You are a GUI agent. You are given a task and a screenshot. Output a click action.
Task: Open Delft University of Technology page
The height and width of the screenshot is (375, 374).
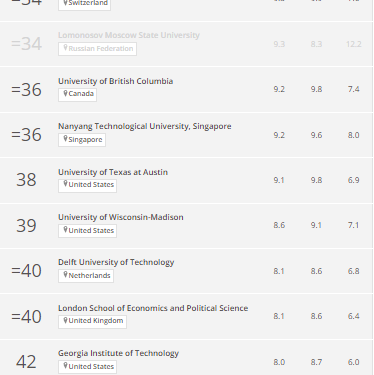[116, 262]
